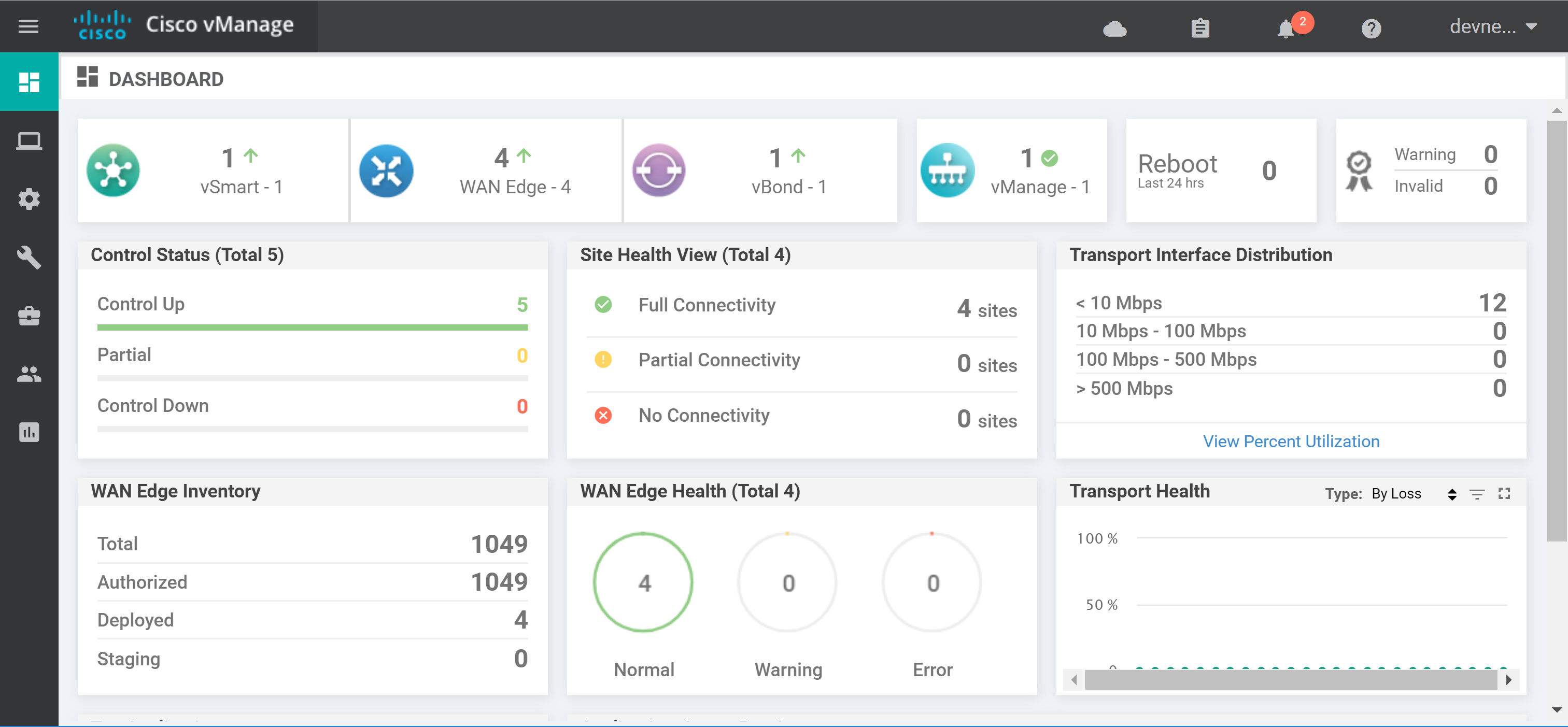This screenshot has height=727, width=1568.
Task: Click the Deployed 4 value
Action: pos(520,619)
